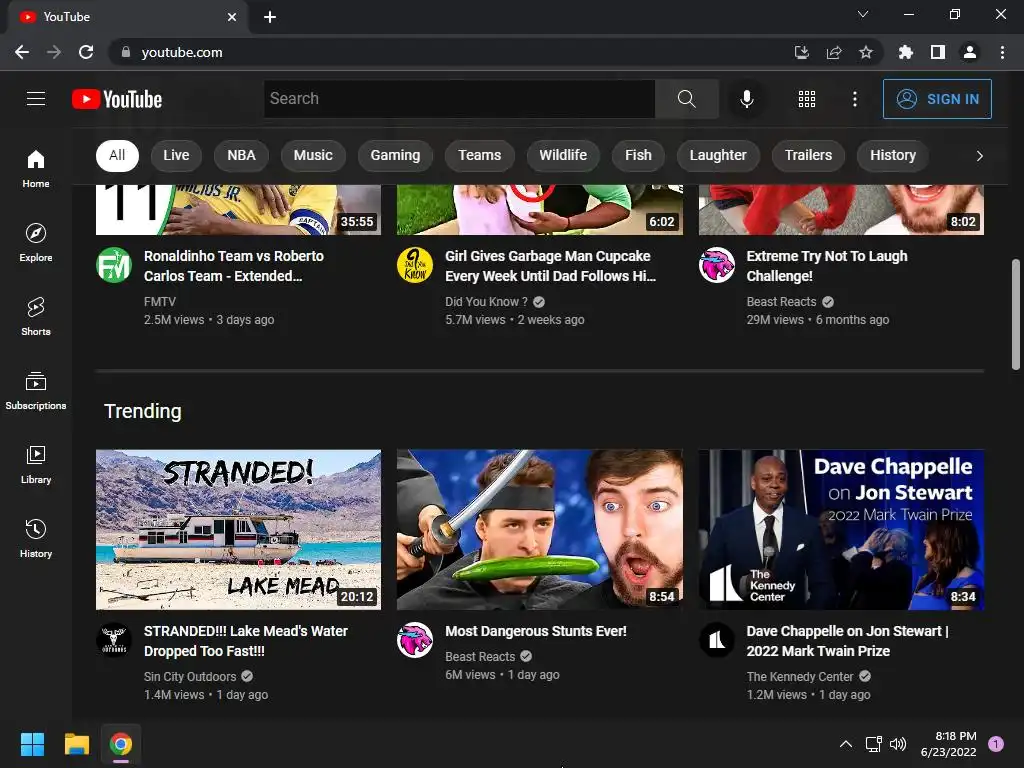Open Extreme Try Not To Laugh Challenge title
Image resolution: width=1024 pixels, height=768 pixels.
point(827,266)
